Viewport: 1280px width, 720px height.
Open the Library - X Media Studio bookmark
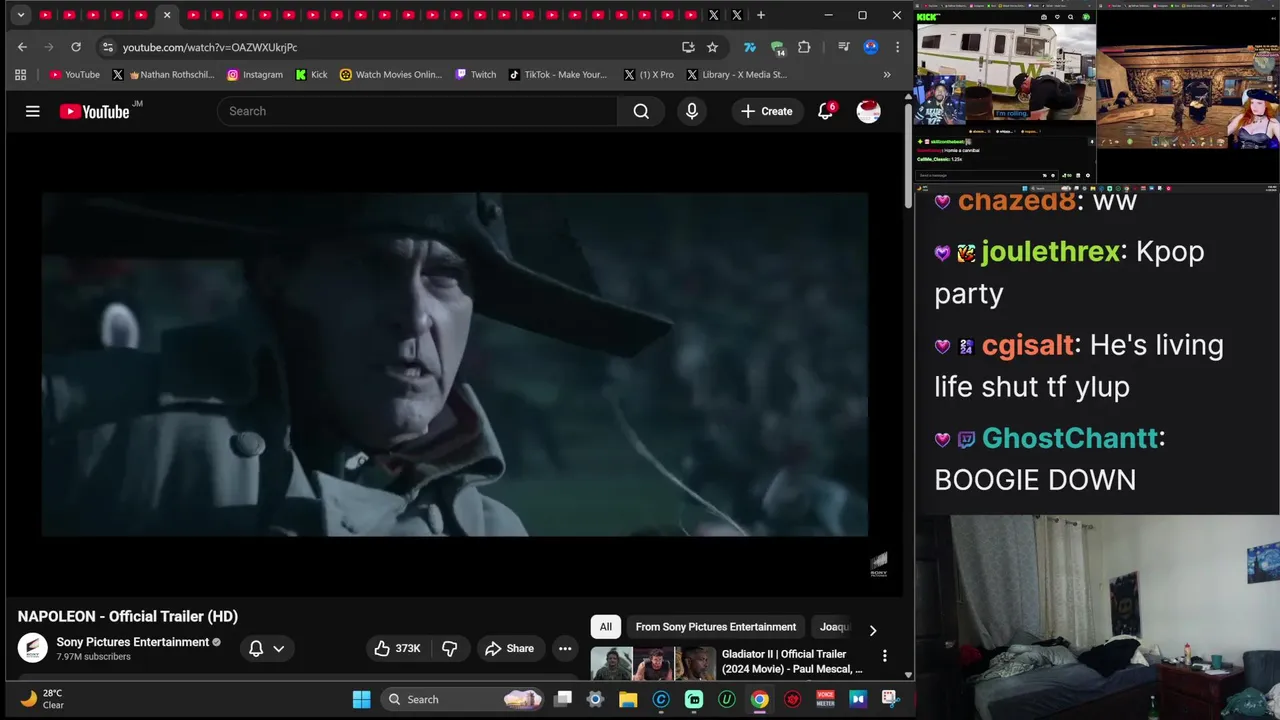tap(736, 74)
